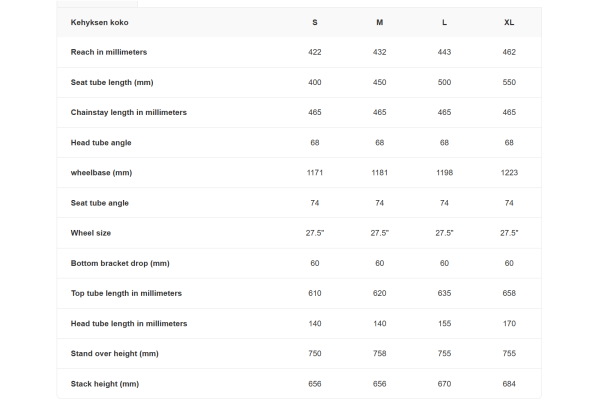Click the Stack height (mm) row label
Image resolution: width=600 pixels, height=400 pixels.
[x=105, y=383]
